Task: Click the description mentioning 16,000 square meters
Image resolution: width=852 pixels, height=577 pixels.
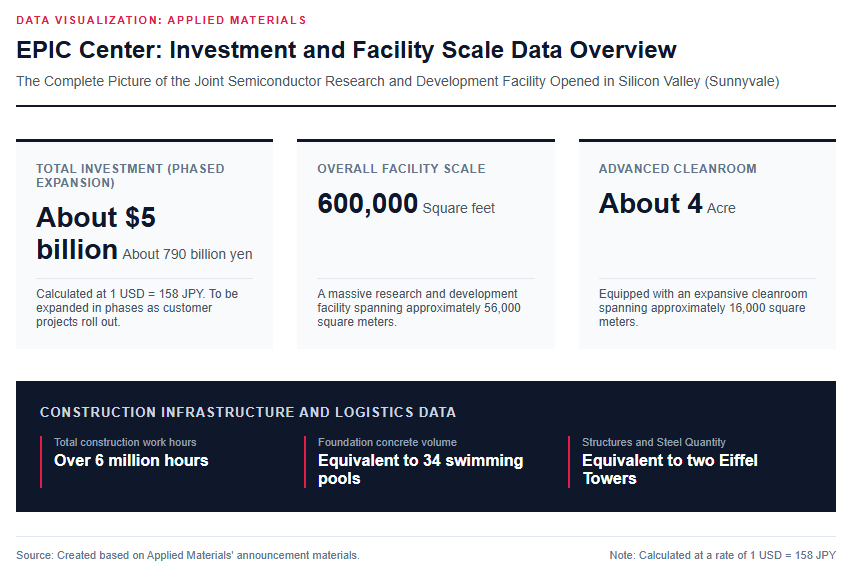Action: pos(703,308)
